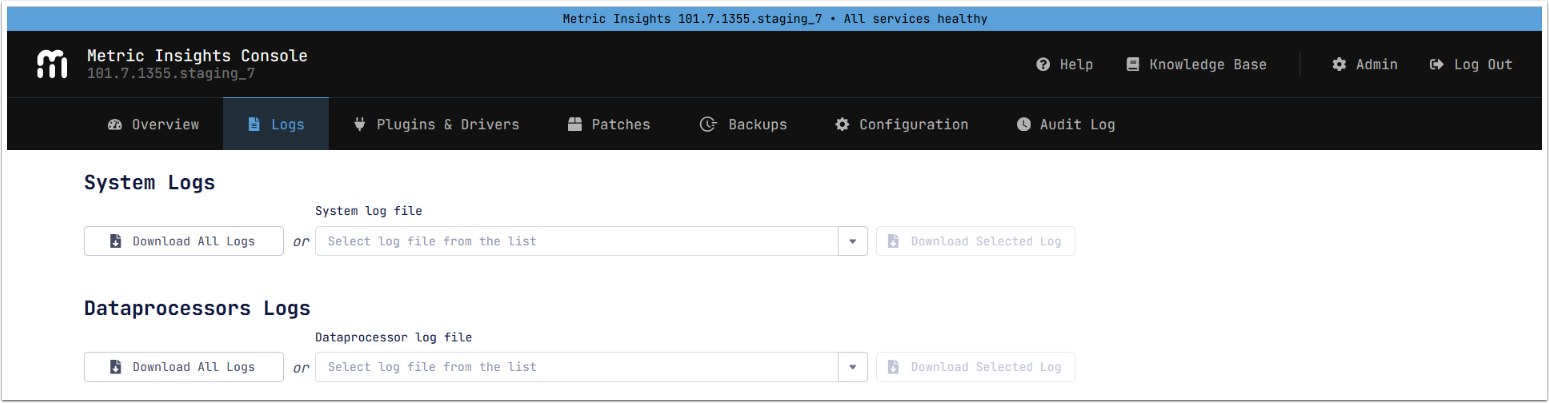Screen dimensions: 1549x403
Task: Click the Admin gear icon
Action: [x=1339, y=64]
